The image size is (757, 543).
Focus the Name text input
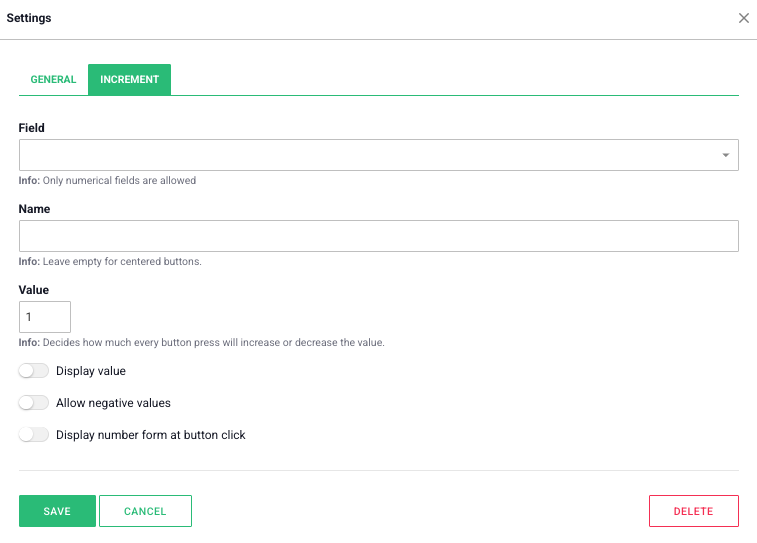coord(378,236)
